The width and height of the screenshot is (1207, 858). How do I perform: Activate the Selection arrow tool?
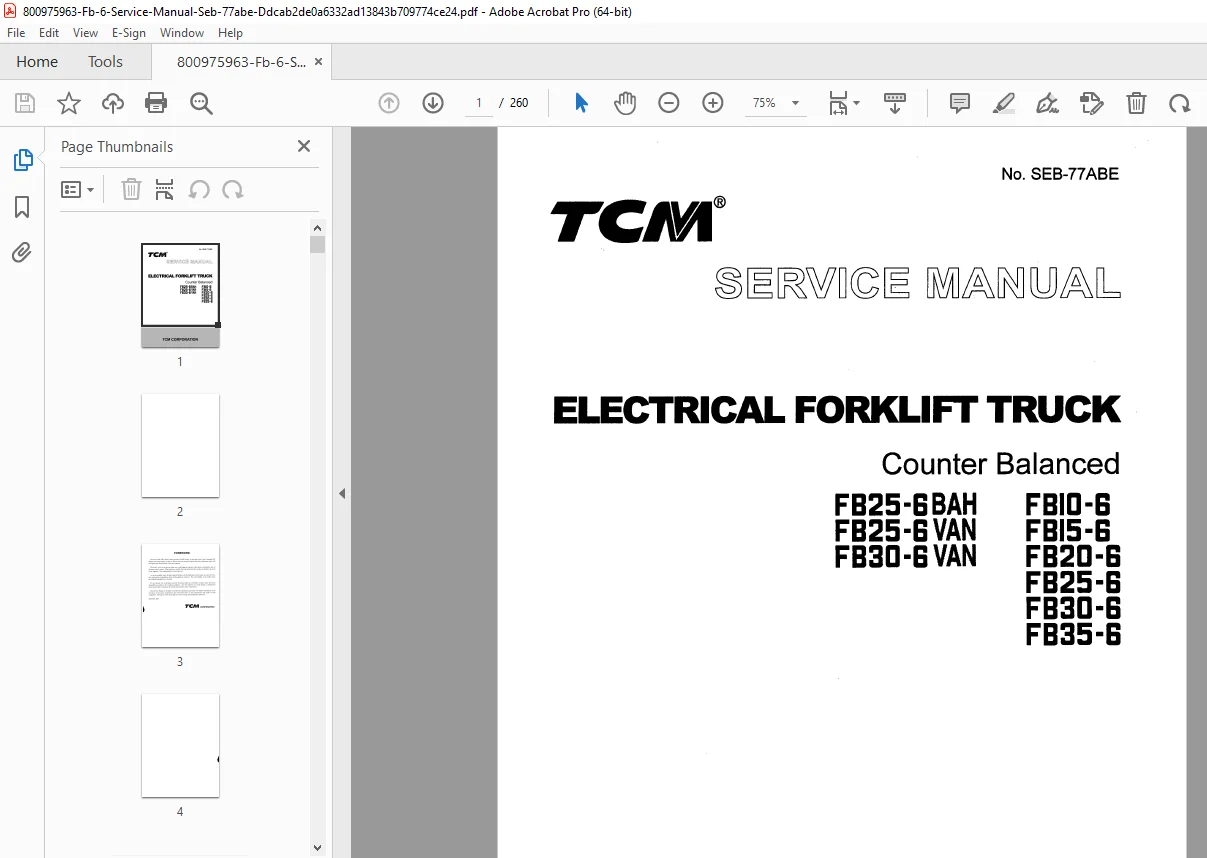[x=581, y=103]
